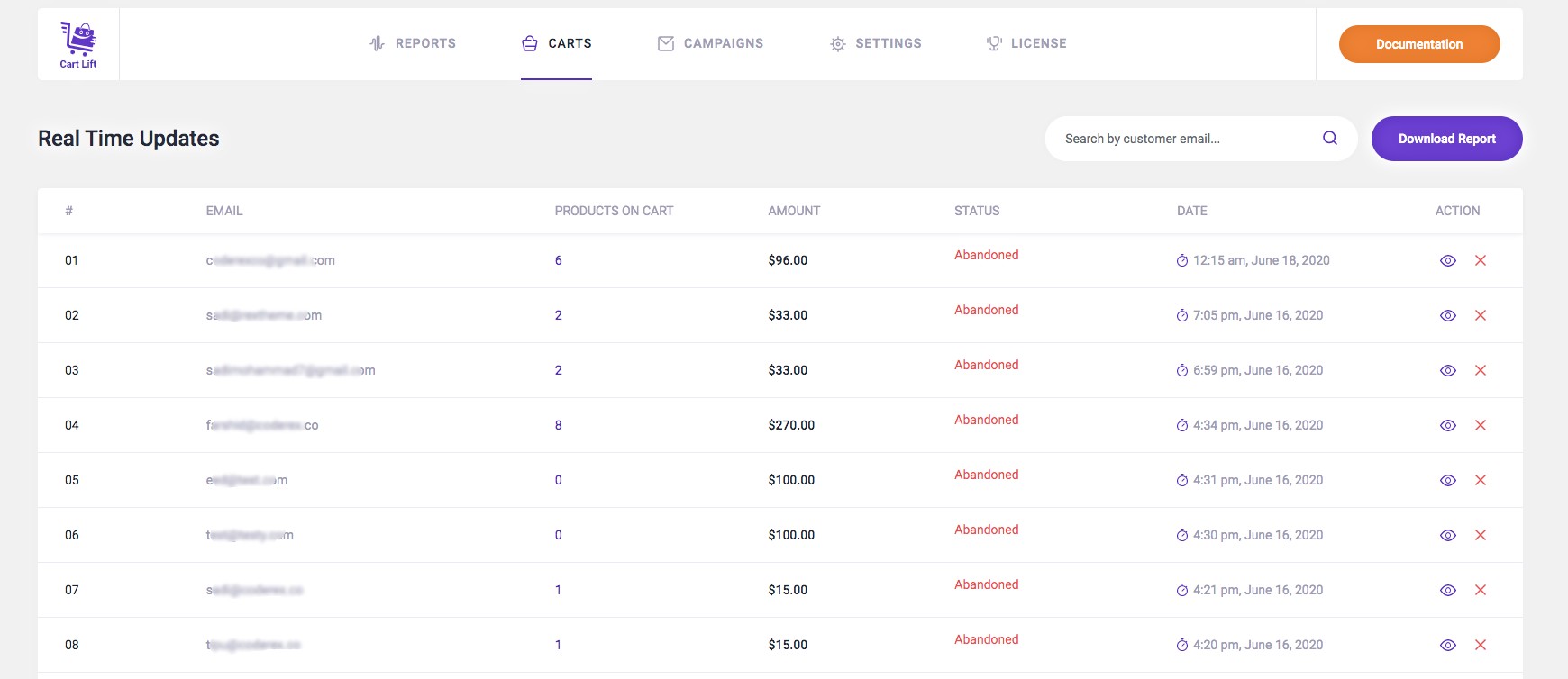Click the $15.00 amount in row 08
The image size is (1568, 679).
pos(788,645)
